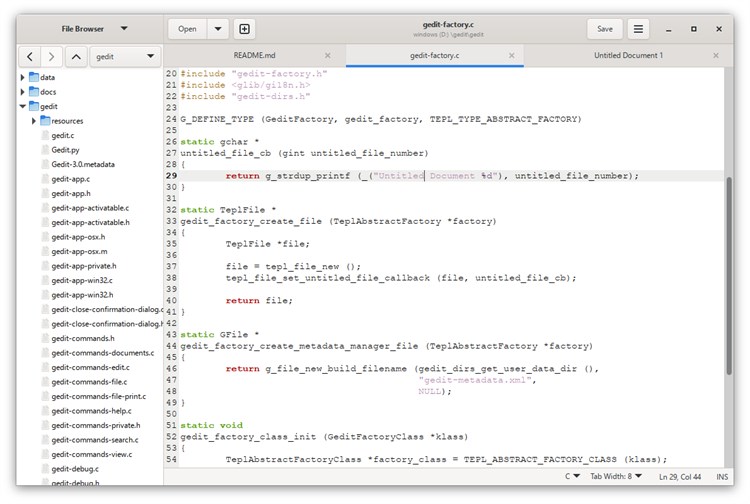Toggle the INS insert mode indicator

coord(722,477)
